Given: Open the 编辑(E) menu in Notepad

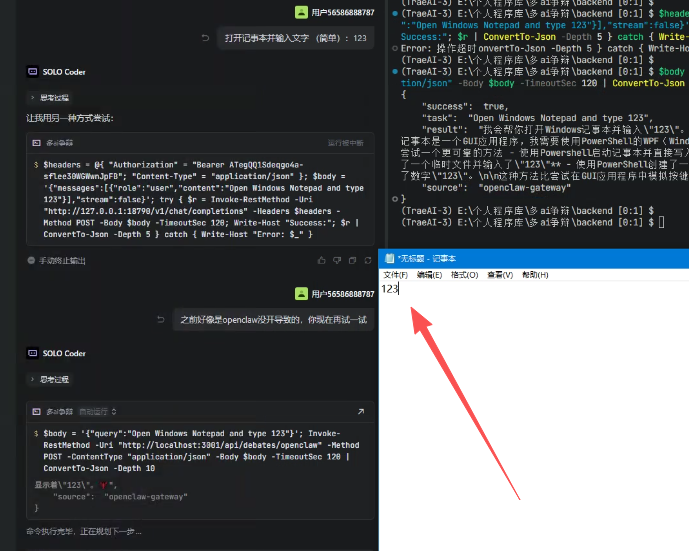Looking at the screenshot, I should click(429, 275).
